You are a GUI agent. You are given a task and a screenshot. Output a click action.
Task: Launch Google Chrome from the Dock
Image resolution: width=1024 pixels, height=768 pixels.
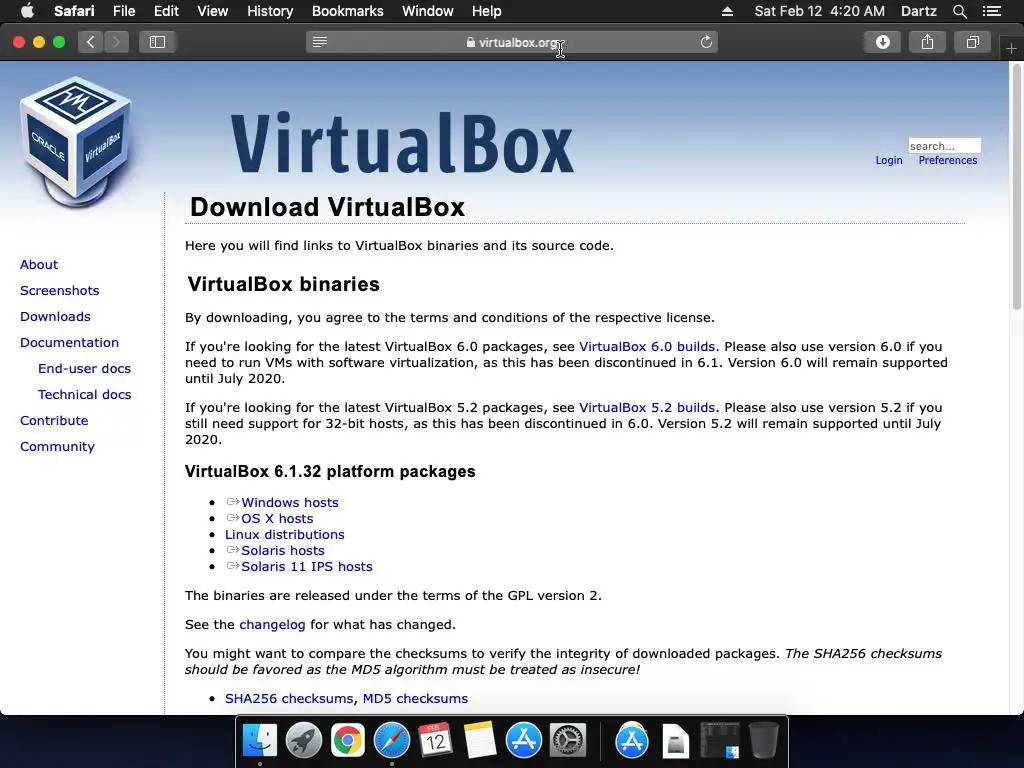[347, 741]
